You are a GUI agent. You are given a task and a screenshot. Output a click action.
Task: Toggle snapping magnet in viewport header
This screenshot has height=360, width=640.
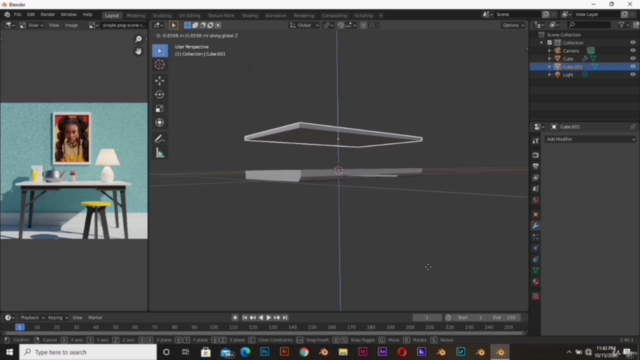pos(340,25)
